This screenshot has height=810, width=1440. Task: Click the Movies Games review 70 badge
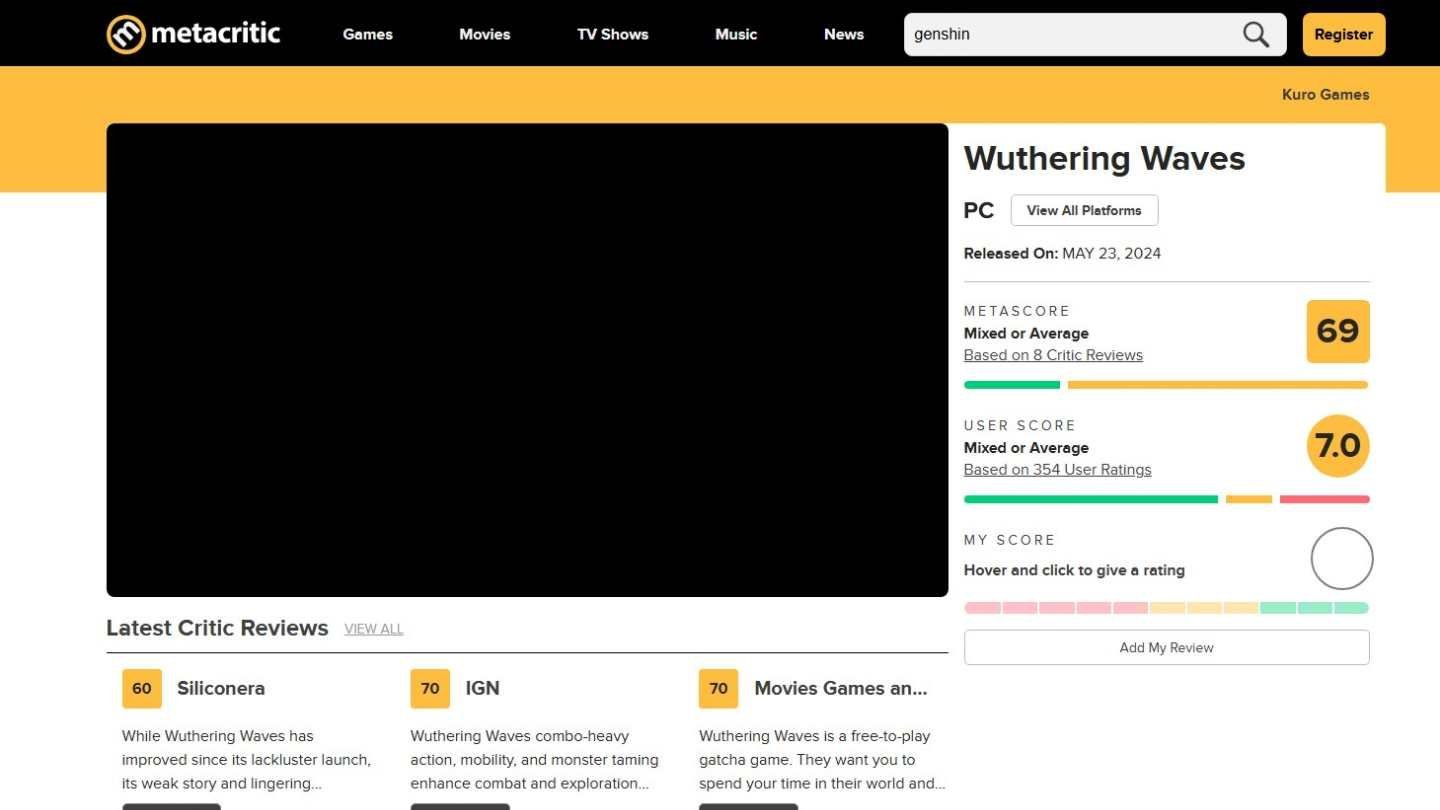[718, 688]
